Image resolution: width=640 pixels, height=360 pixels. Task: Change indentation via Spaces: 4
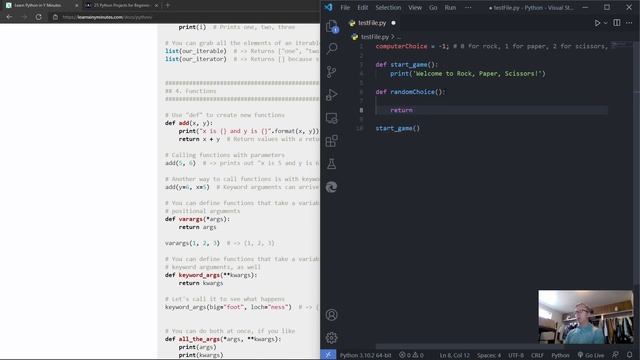click(x=489, y=355)
